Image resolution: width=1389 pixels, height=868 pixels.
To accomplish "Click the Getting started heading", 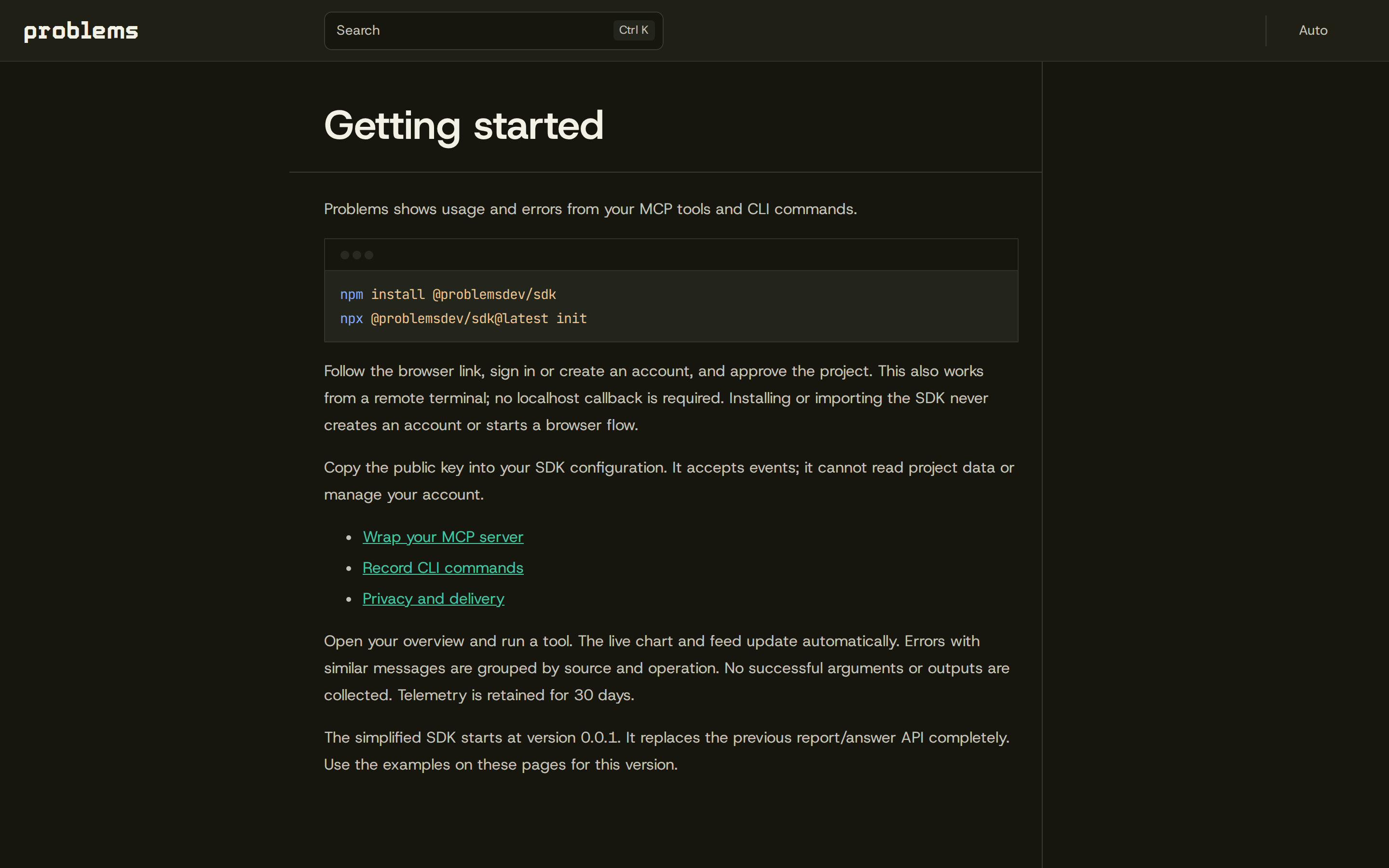I will 464,125.
